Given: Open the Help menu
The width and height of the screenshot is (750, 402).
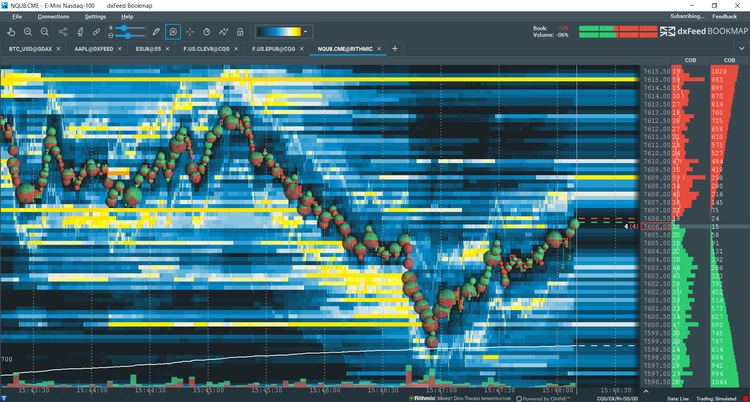Looking at the screenshot, I should click(x=127, y=16).
